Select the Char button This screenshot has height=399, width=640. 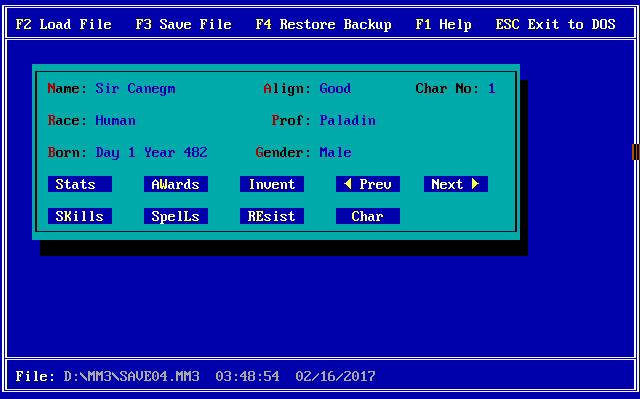(368, 216)
